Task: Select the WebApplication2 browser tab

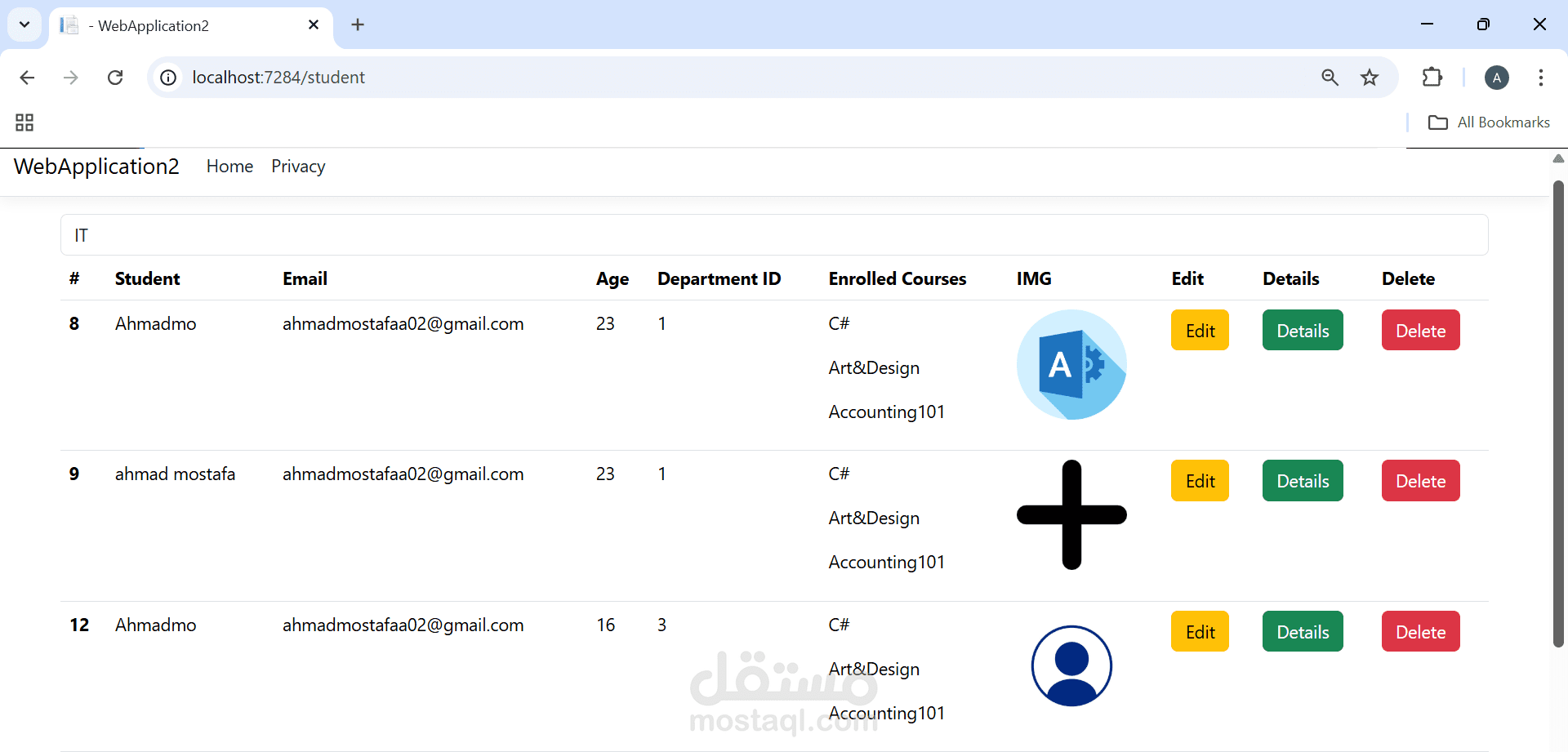Action: tap(191, 26)
